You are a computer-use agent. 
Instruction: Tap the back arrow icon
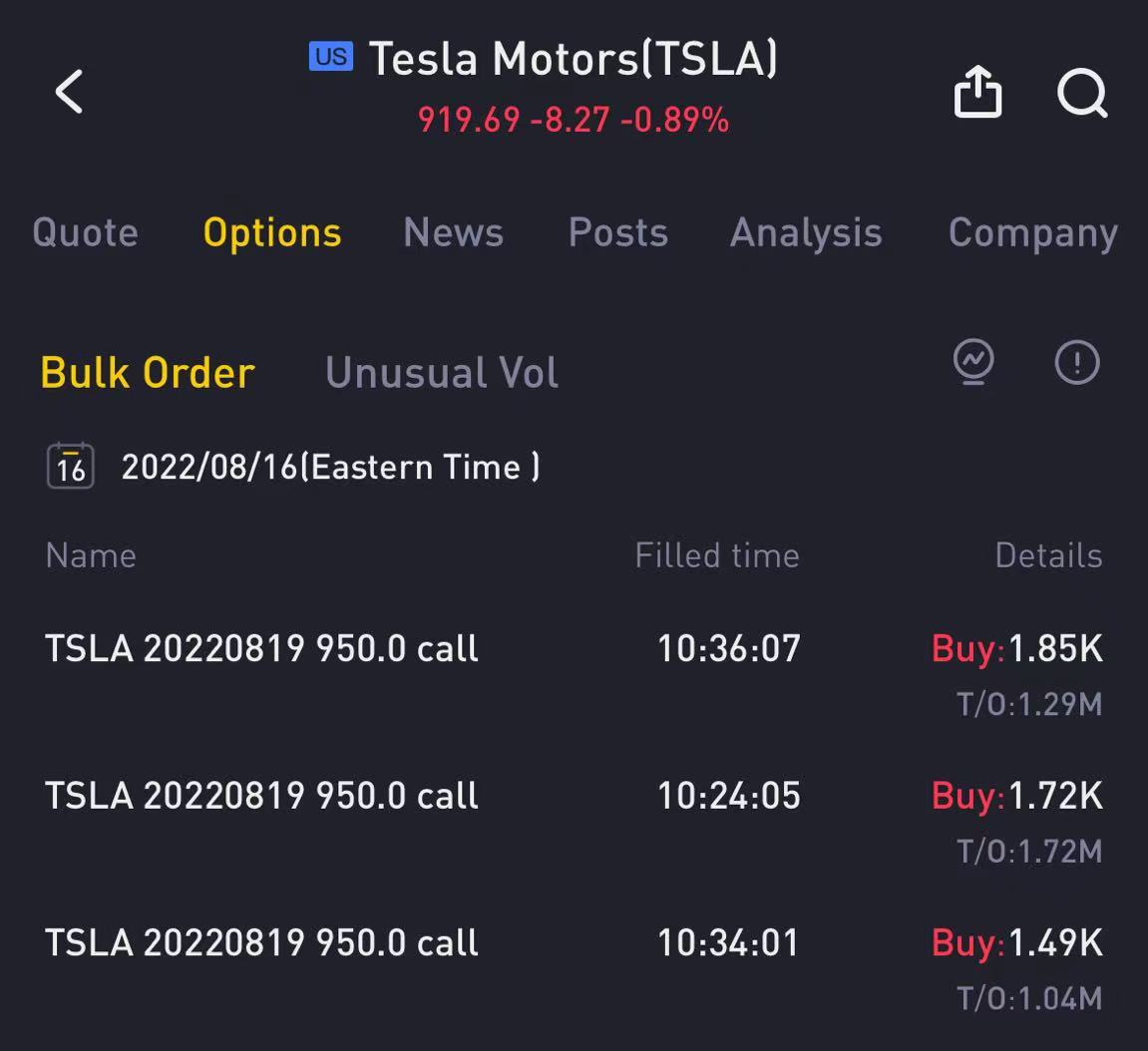[x=70, y=92]
